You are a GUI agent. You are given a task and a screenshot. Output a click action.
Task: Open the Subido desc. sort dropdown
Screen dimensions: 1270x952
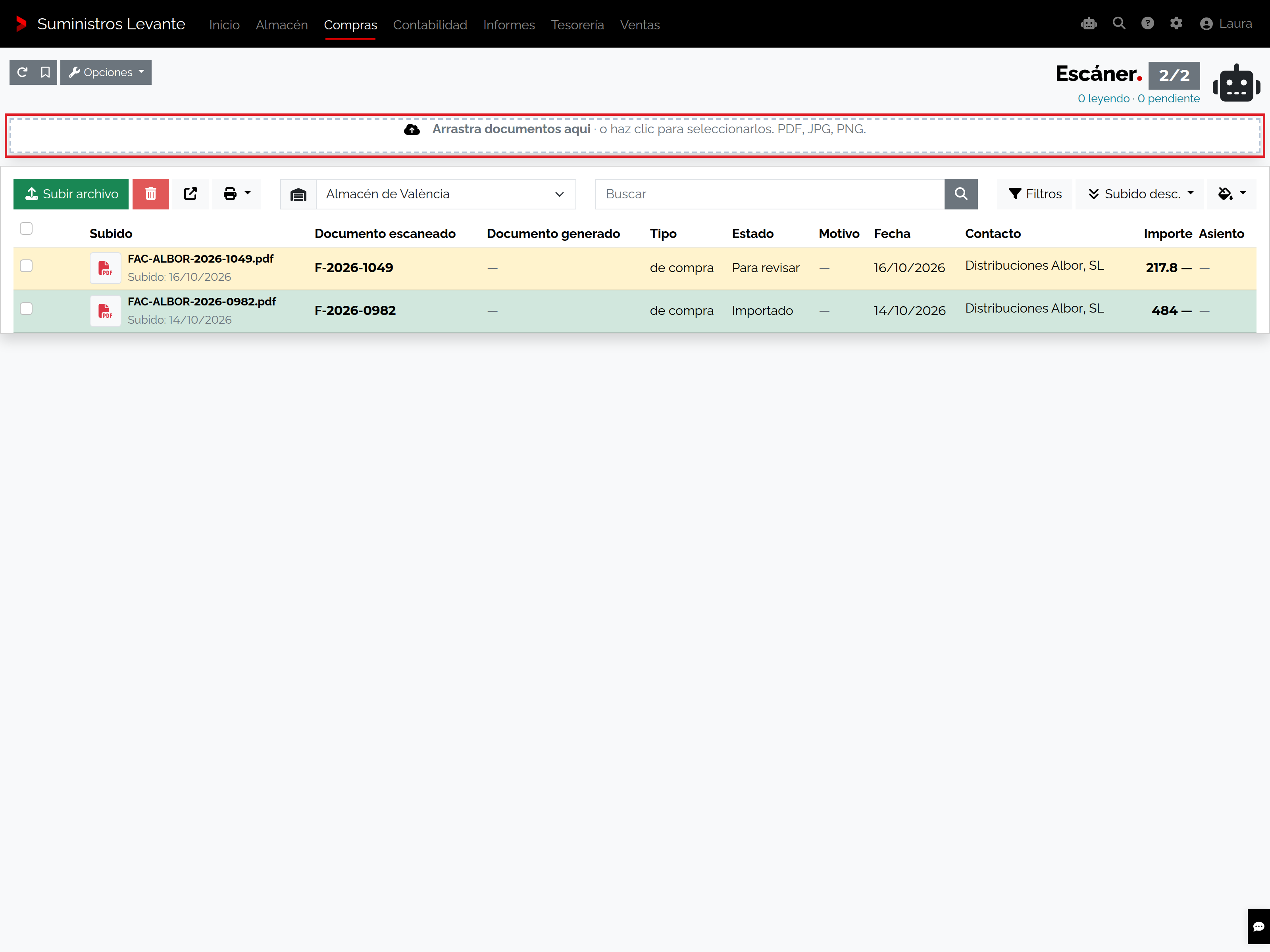(1140, 194)
